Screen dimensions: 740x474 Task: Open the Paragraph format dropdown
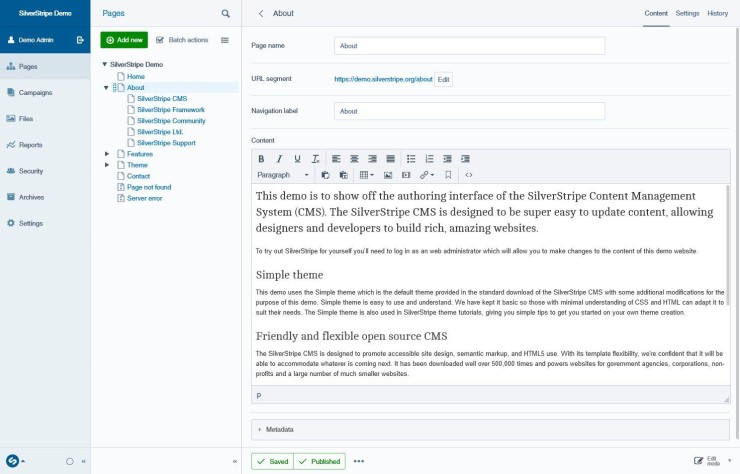pyautogui.click(x=283, y=175)
